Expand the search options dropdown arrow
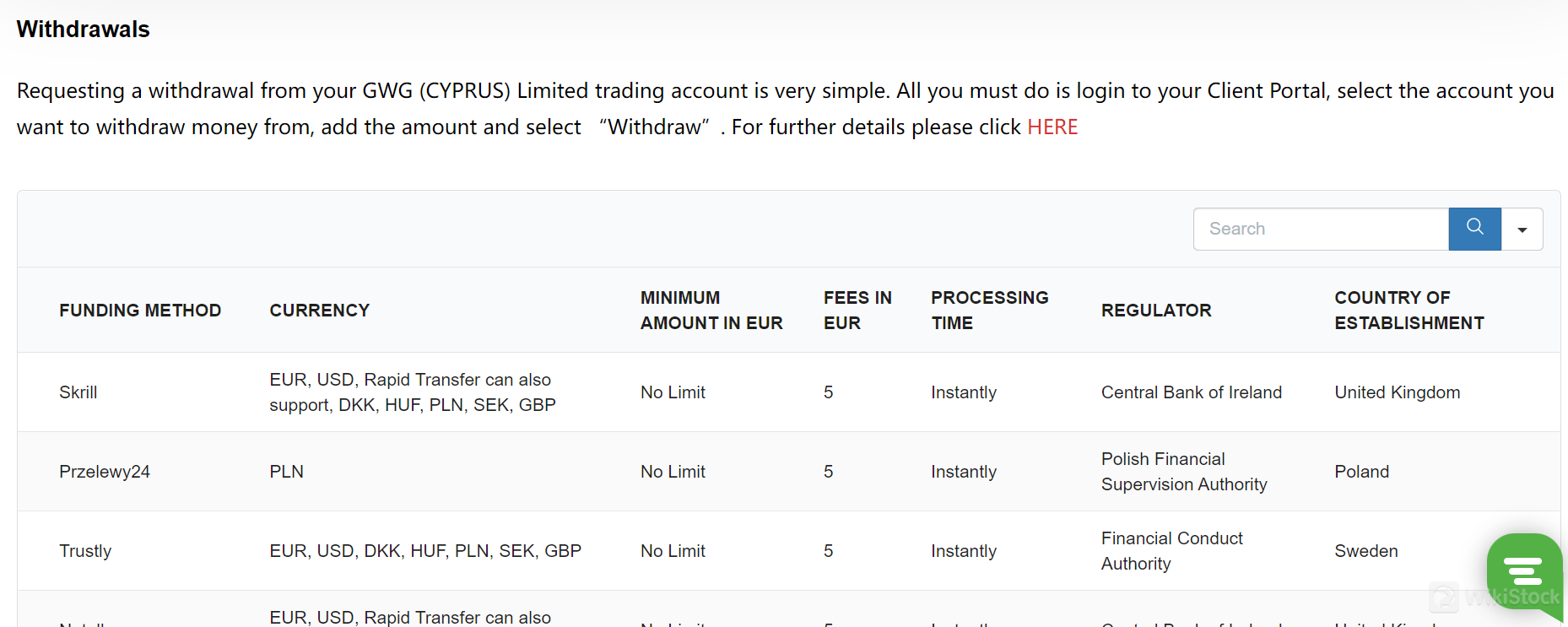The width and height of the screenshot is (1568, 627). [x=1522, y=230]
